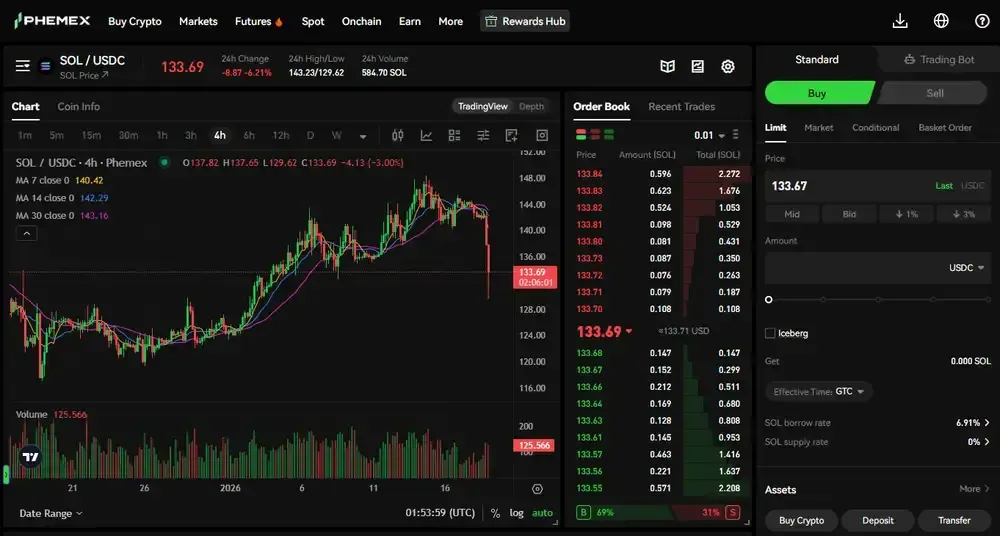Click the Rewards Hub gift icon
The height and width of the screenshot is (536, 1000).
[x=491, y=22]
